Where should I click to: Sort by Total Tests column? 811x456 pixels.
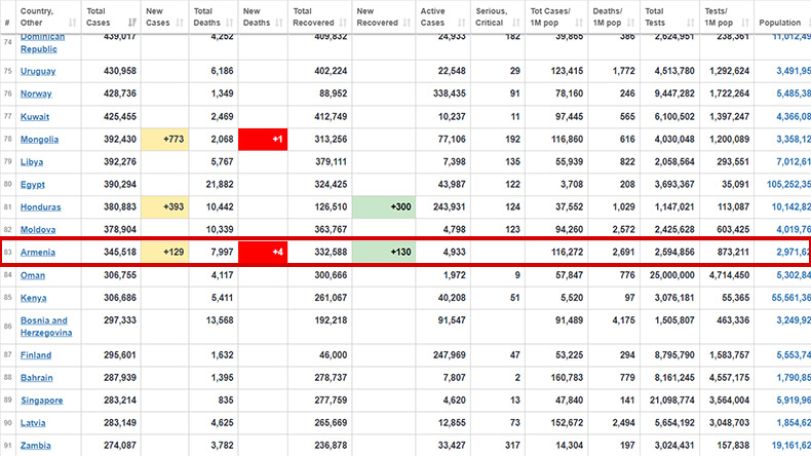[x=670, y=17]
